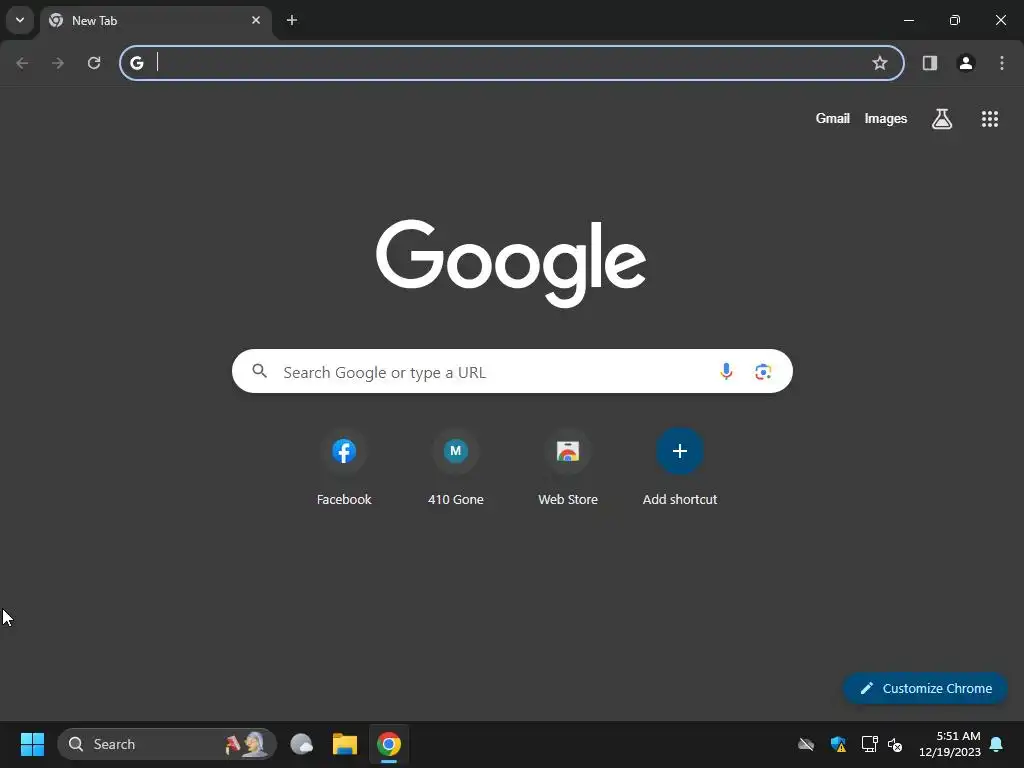This screenshot has height=768, width=1024.
Task: Open File Explorer from taskbar
Action: pyautogui.click(x=345, y=744)
